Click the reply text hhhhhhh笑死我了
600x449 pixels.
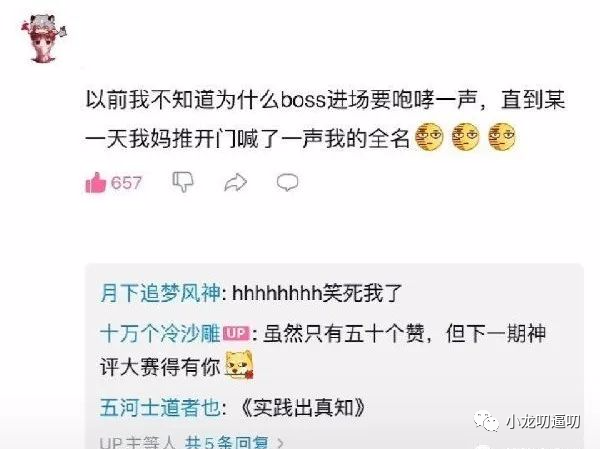[317, 294]
